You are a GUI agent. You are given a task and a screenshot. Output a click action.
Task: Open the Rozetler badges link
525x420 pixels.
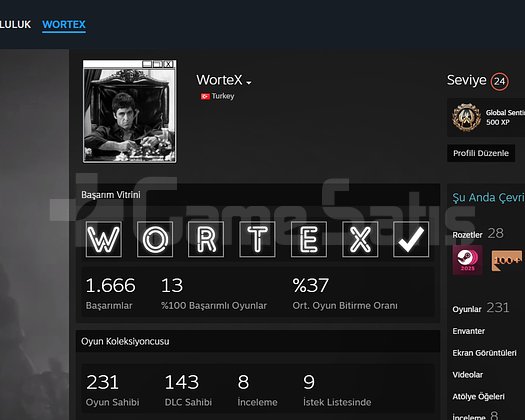pos(467,235)
